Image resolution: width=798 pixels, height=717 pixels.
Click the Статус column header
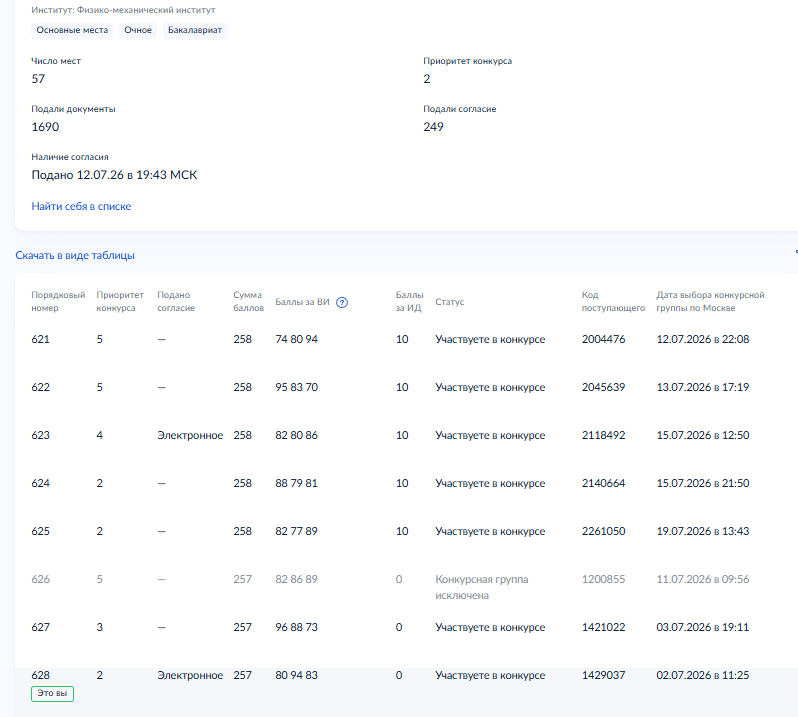[x=449, y=302]
